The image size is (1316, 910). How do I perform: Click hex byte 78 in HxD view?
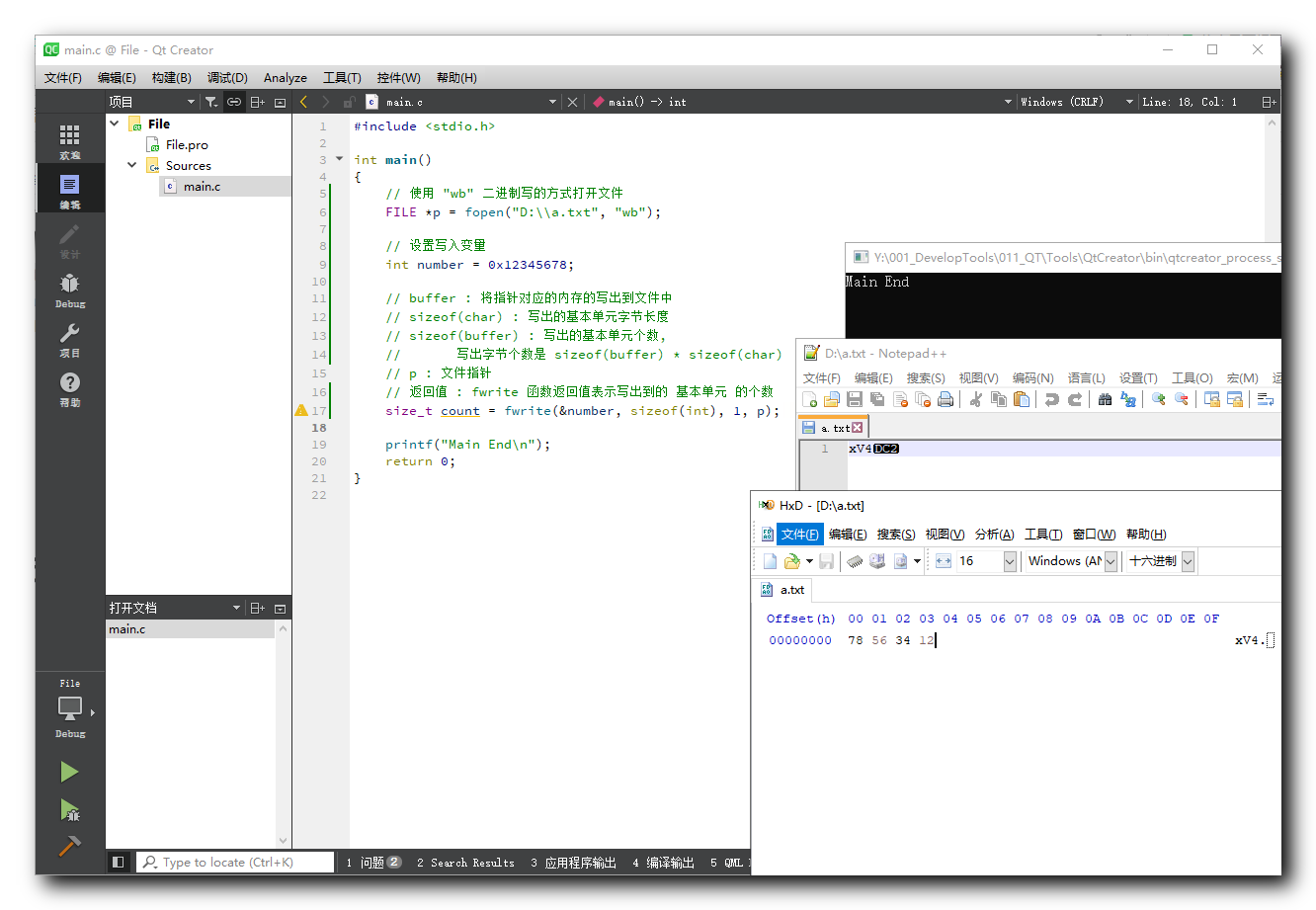click(x=856, y=640)
